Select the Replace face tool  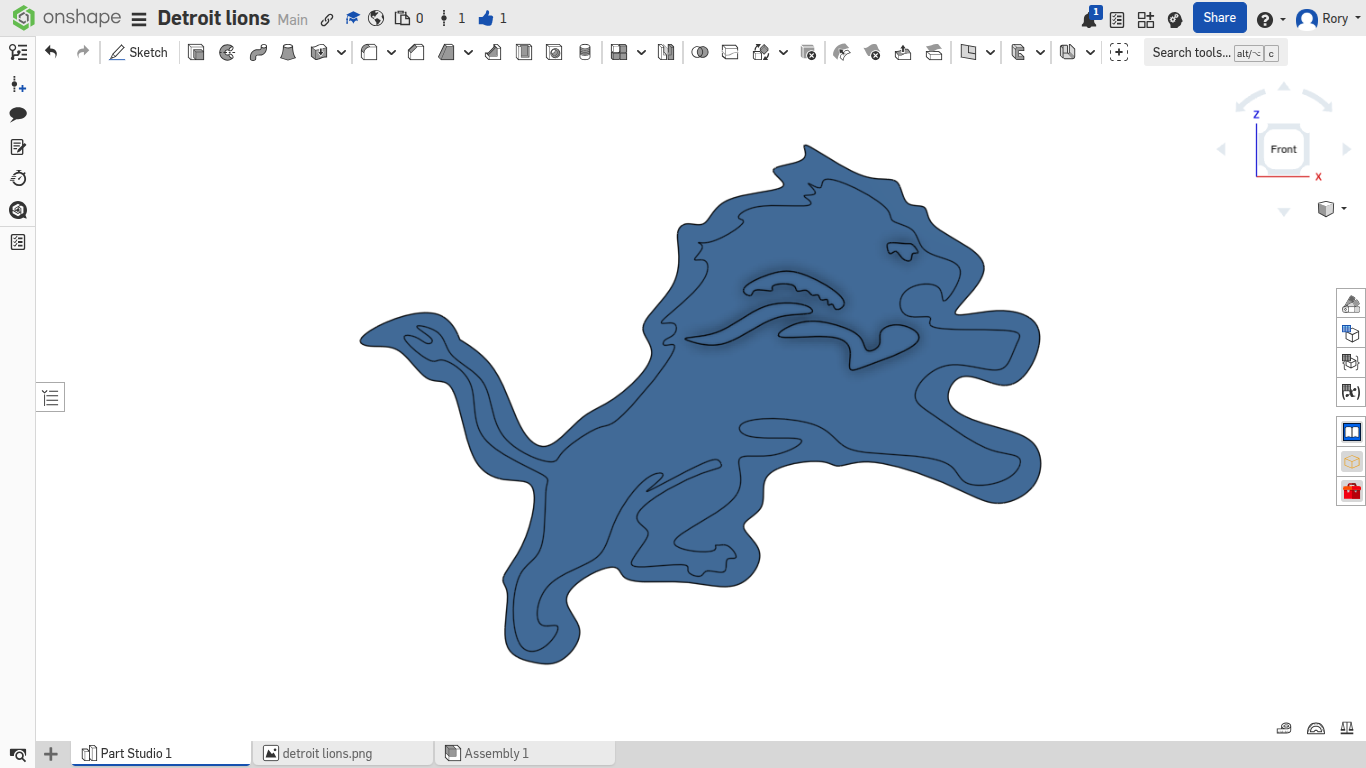click(x=934, y=52)
